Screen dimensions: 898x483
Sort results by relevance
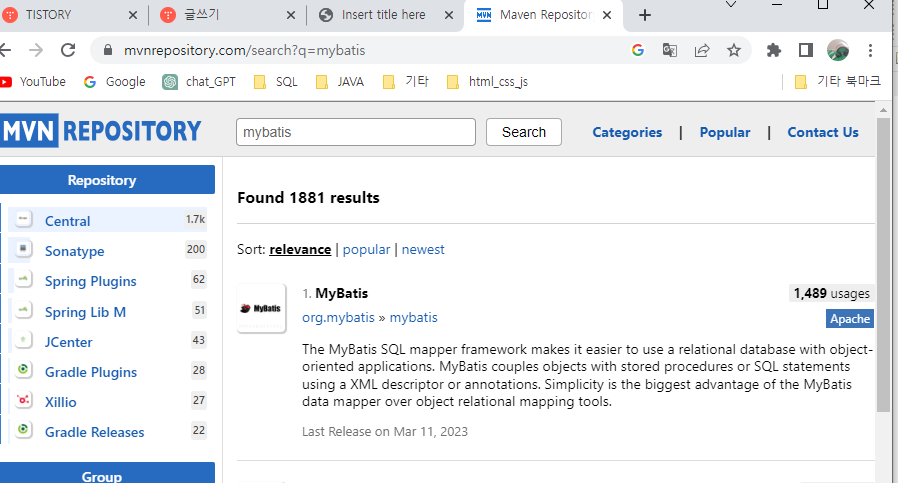coord(300,250)
